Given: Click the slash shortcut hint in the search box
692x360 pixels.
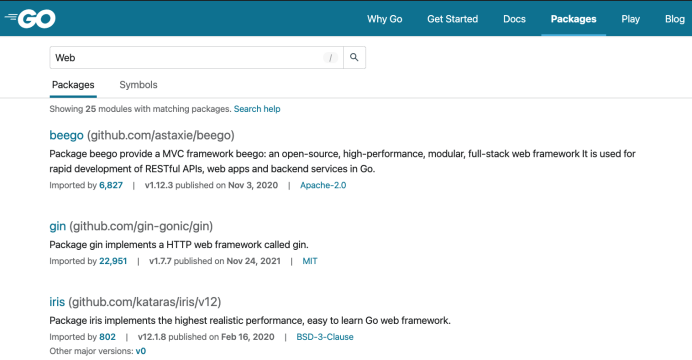Looking at the screenshot, I should (x=330, y=58).
